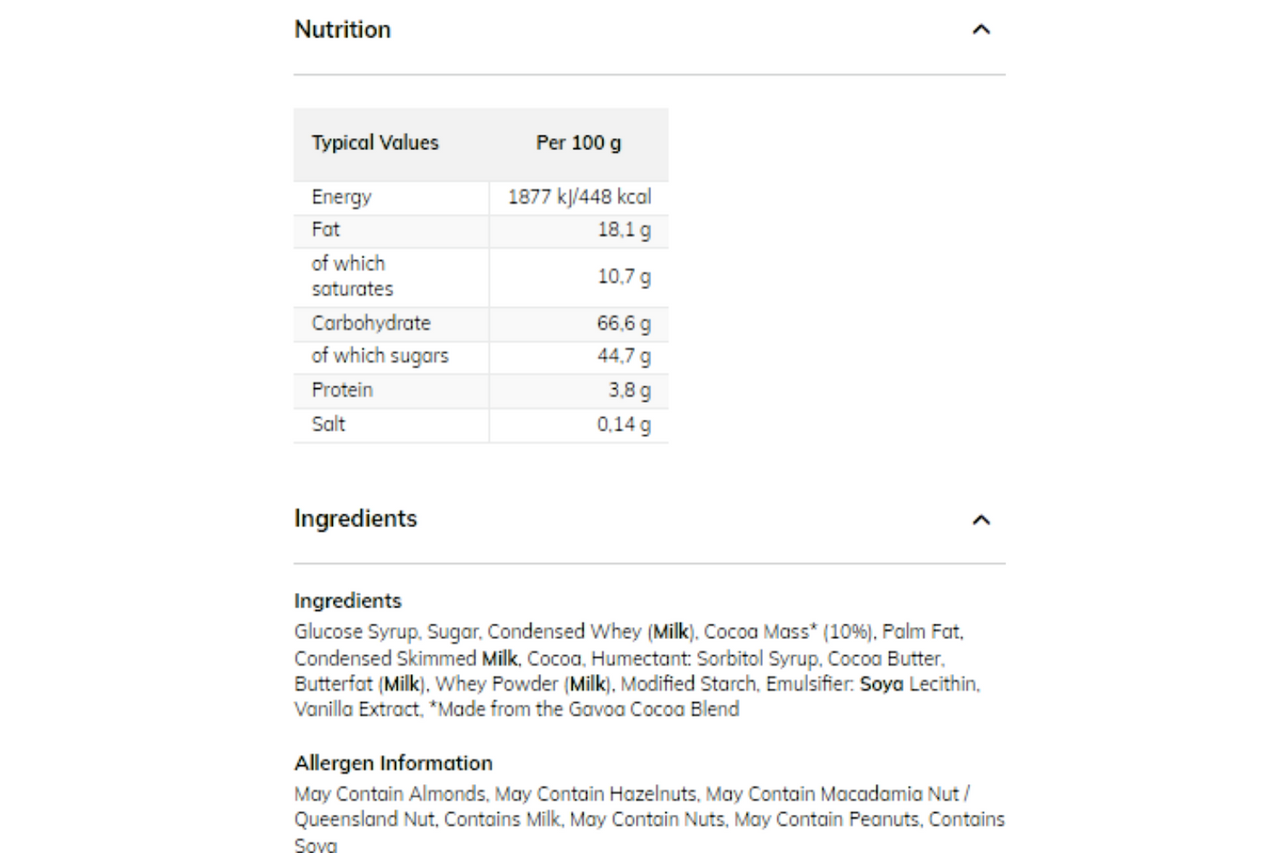The width and height of the screenshot is (1280, 853).
Task: Click the Nutrition section heading
Action: (342, 30)
